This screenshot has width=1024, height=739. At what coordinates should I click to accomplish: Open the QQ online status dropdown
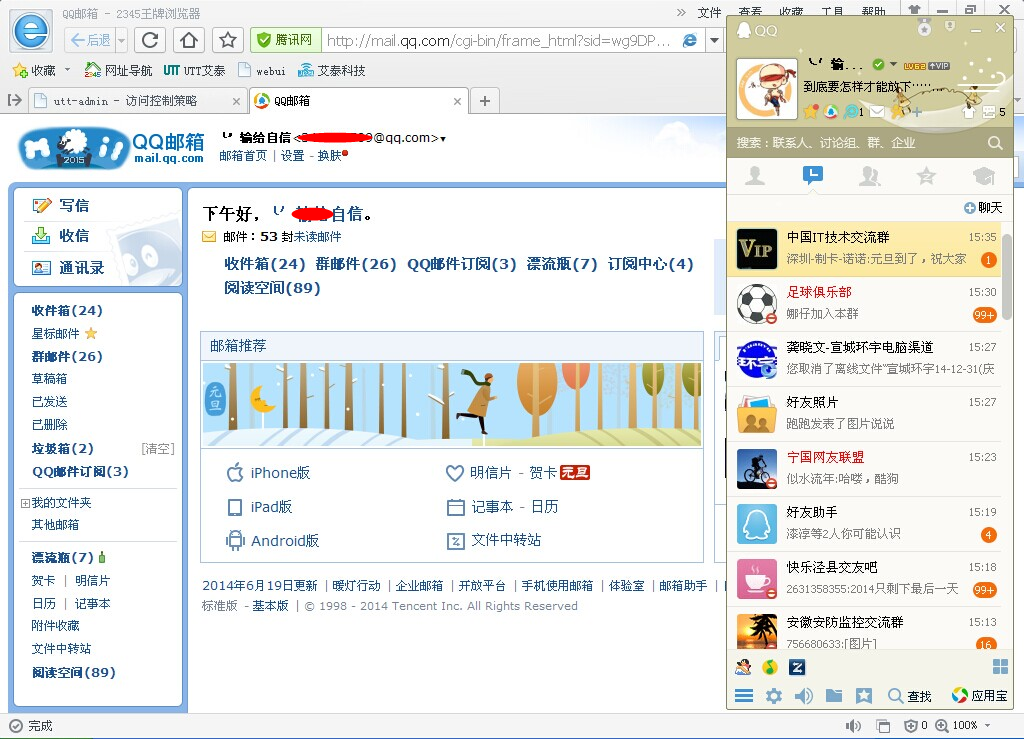pos(893,65)
